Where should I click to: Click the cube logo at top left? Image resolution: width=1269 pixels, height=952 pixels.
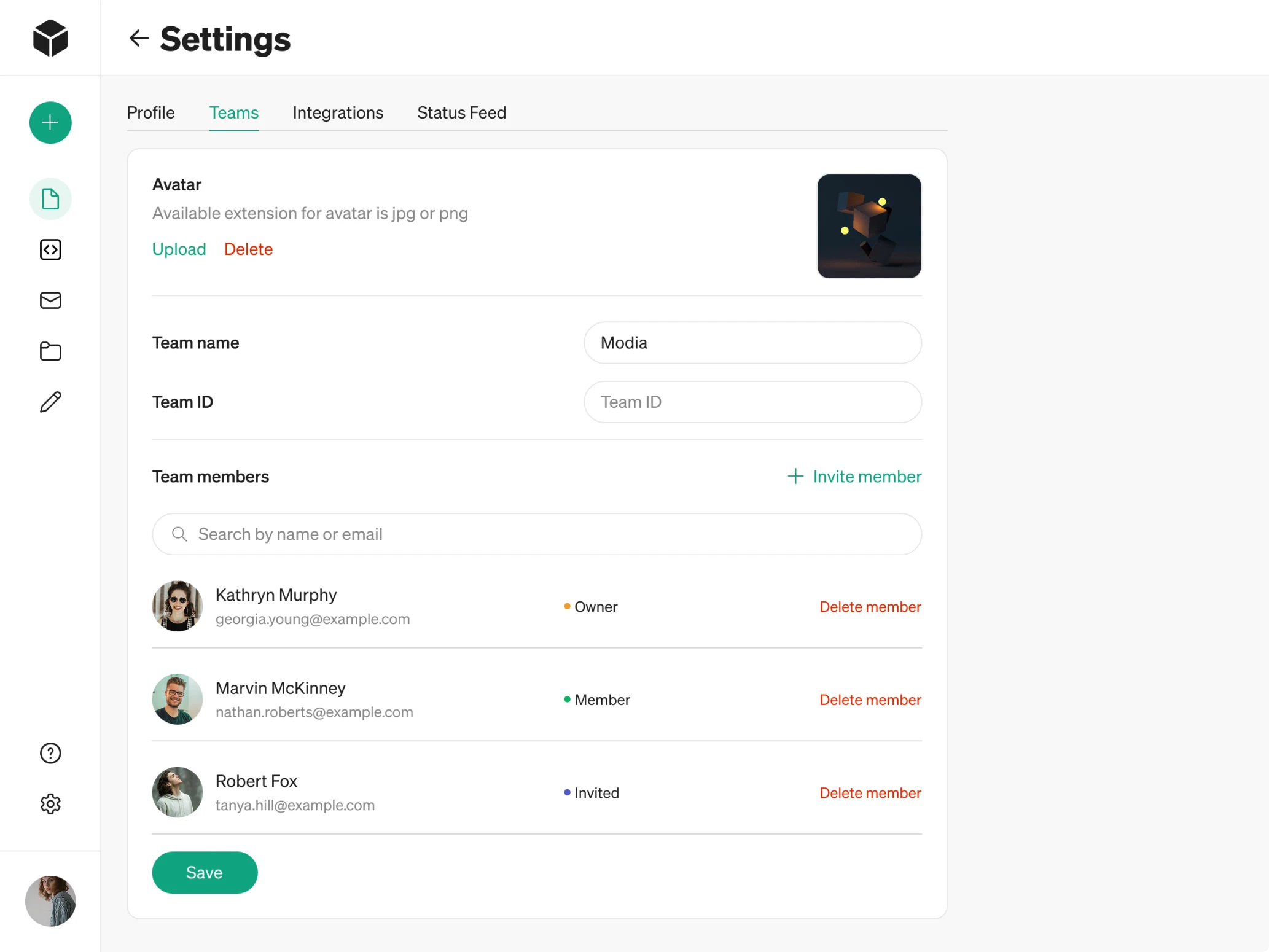click(x=50, y=38)
